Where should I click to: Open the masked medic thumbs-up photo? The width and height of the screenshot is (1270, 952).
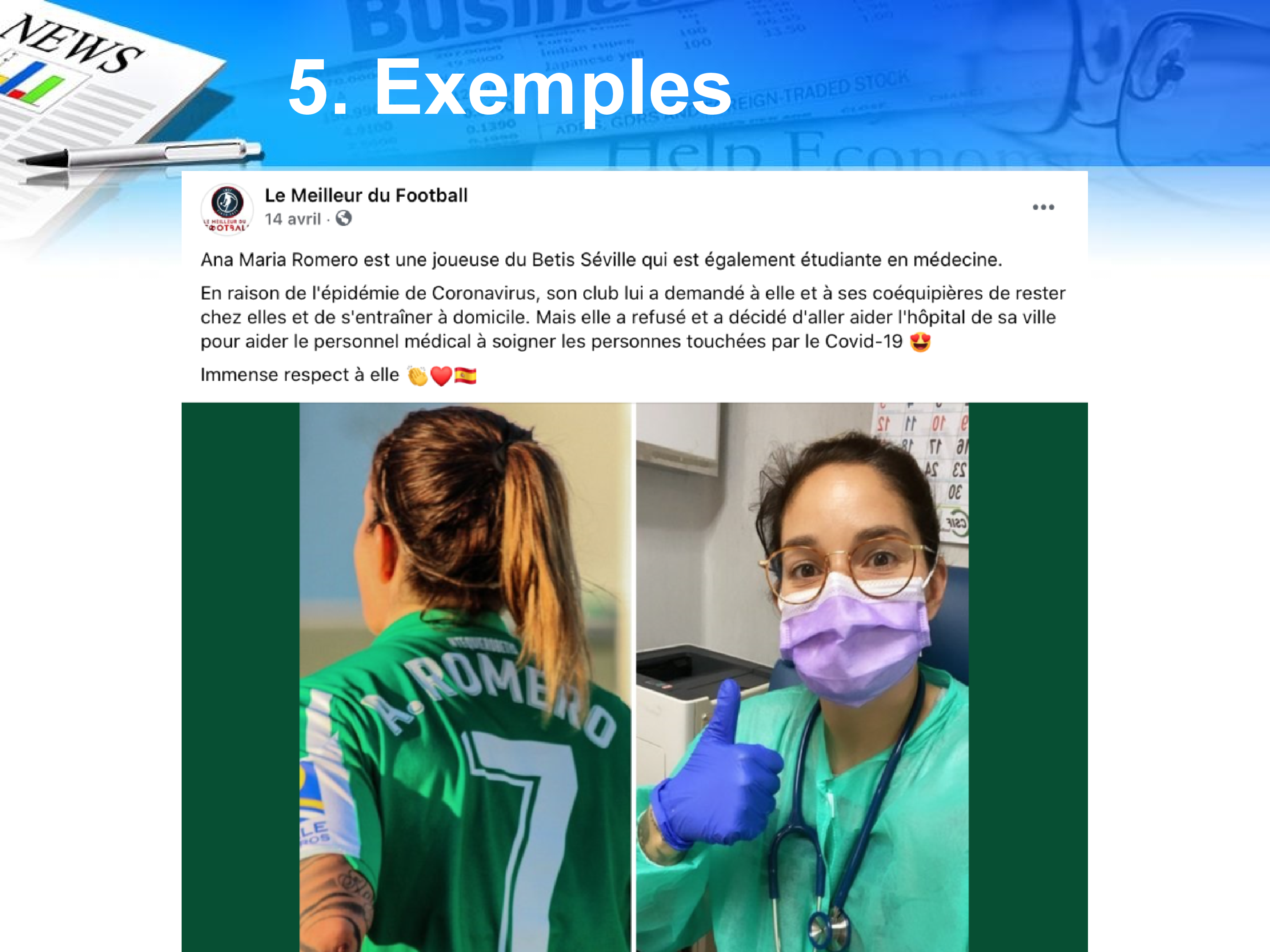(x=802, y=677)
